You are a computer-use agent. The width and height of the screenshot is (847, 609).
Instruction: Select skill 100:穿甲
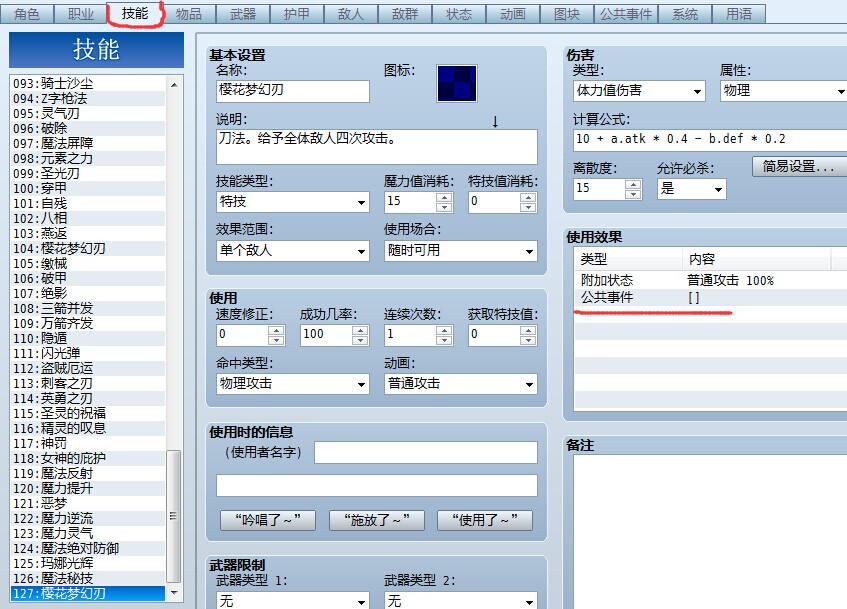point(88,188)
